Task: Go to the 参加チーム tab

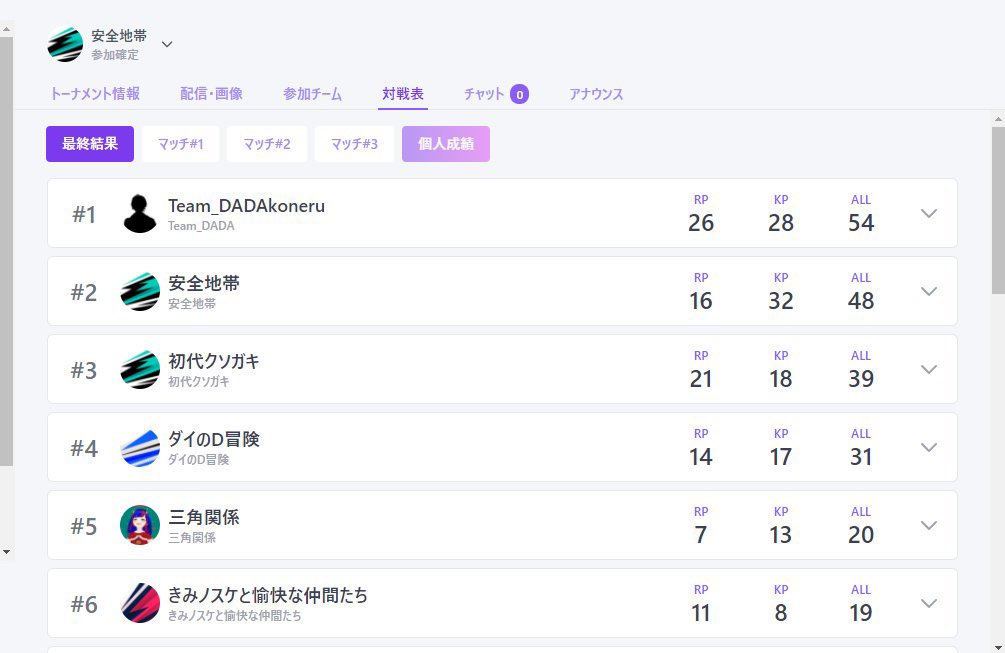Action: click(312, 94)
